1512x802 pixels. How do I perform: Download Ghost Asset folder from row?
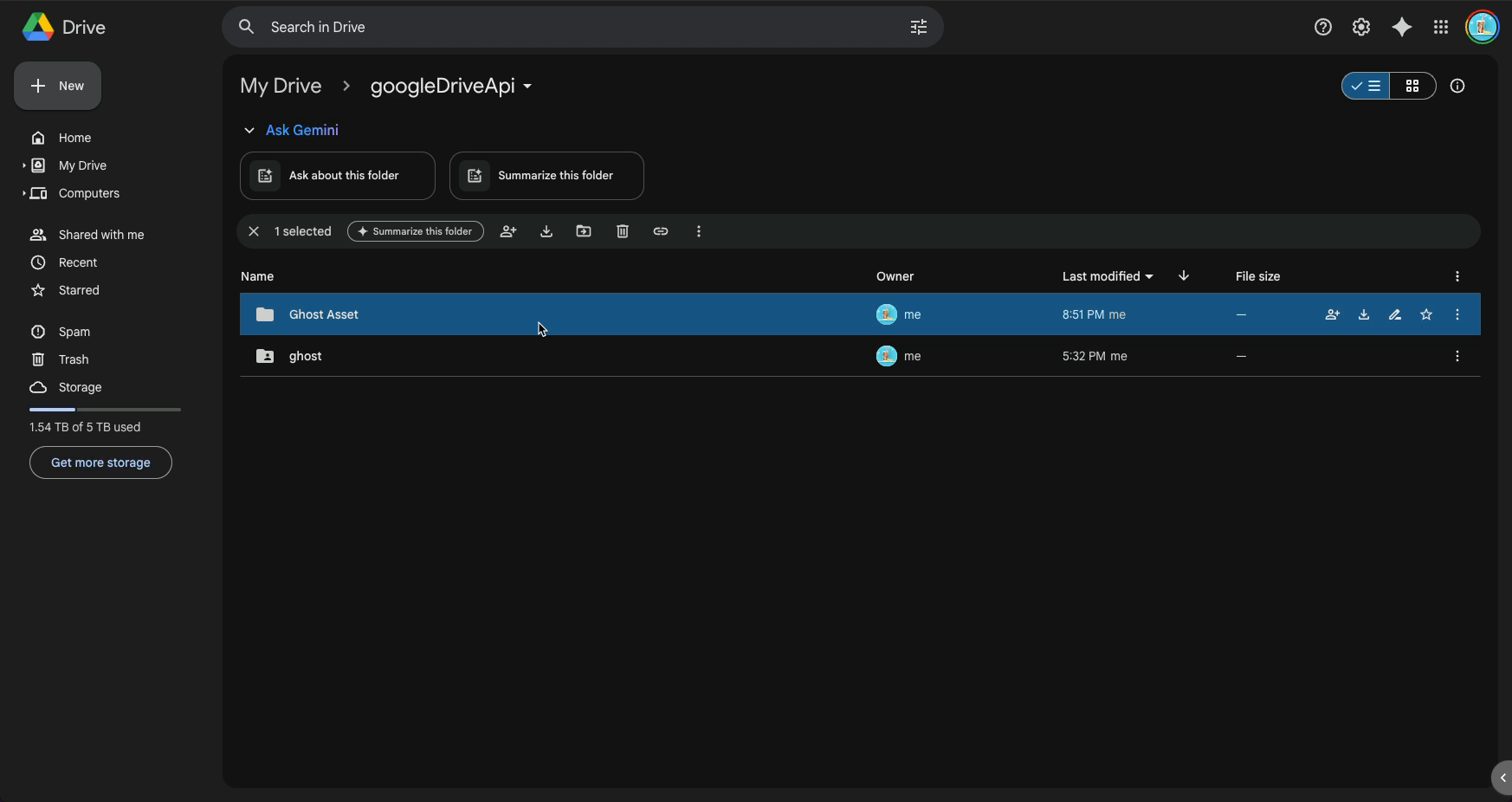[1364, 314]
